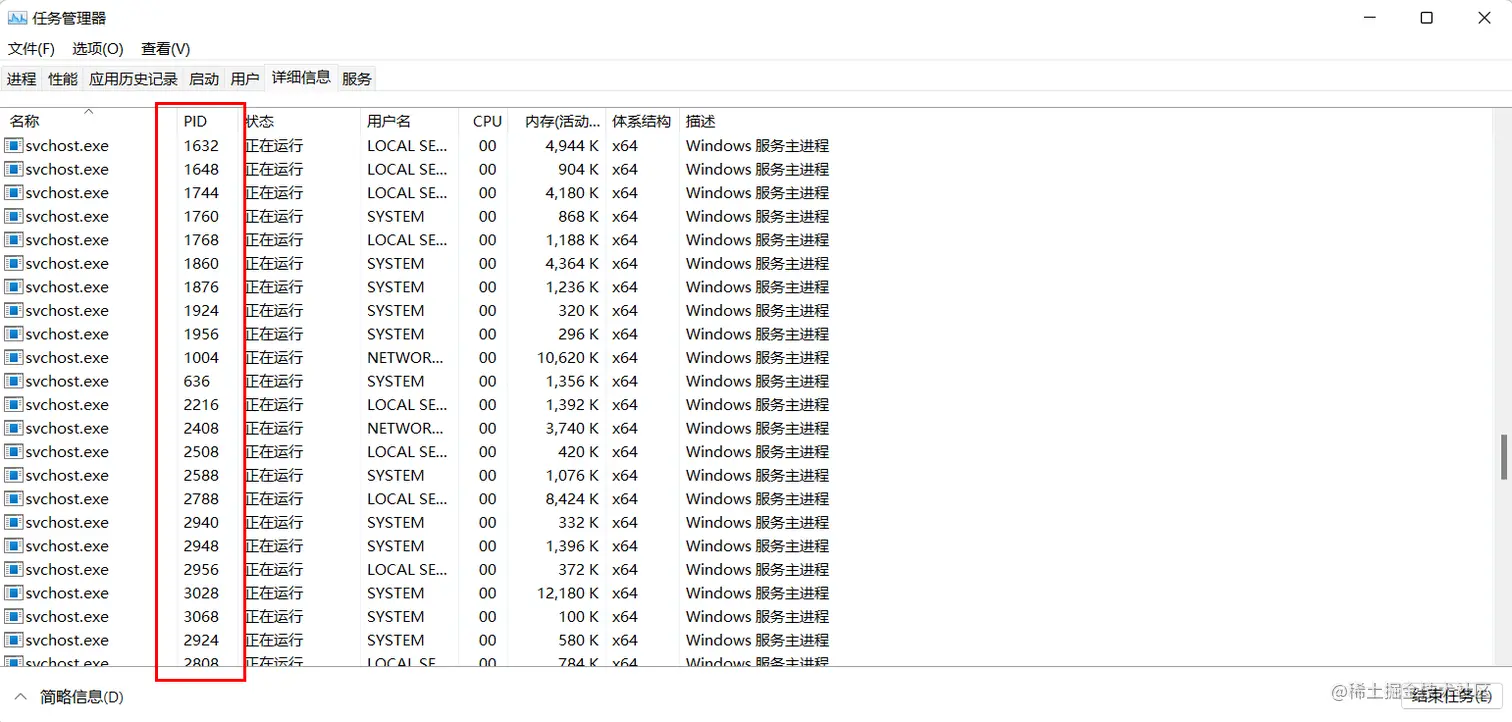Click the Task Manager app icon in title bar
This screenshot has width=1512, height=722.
pos(17,17)
